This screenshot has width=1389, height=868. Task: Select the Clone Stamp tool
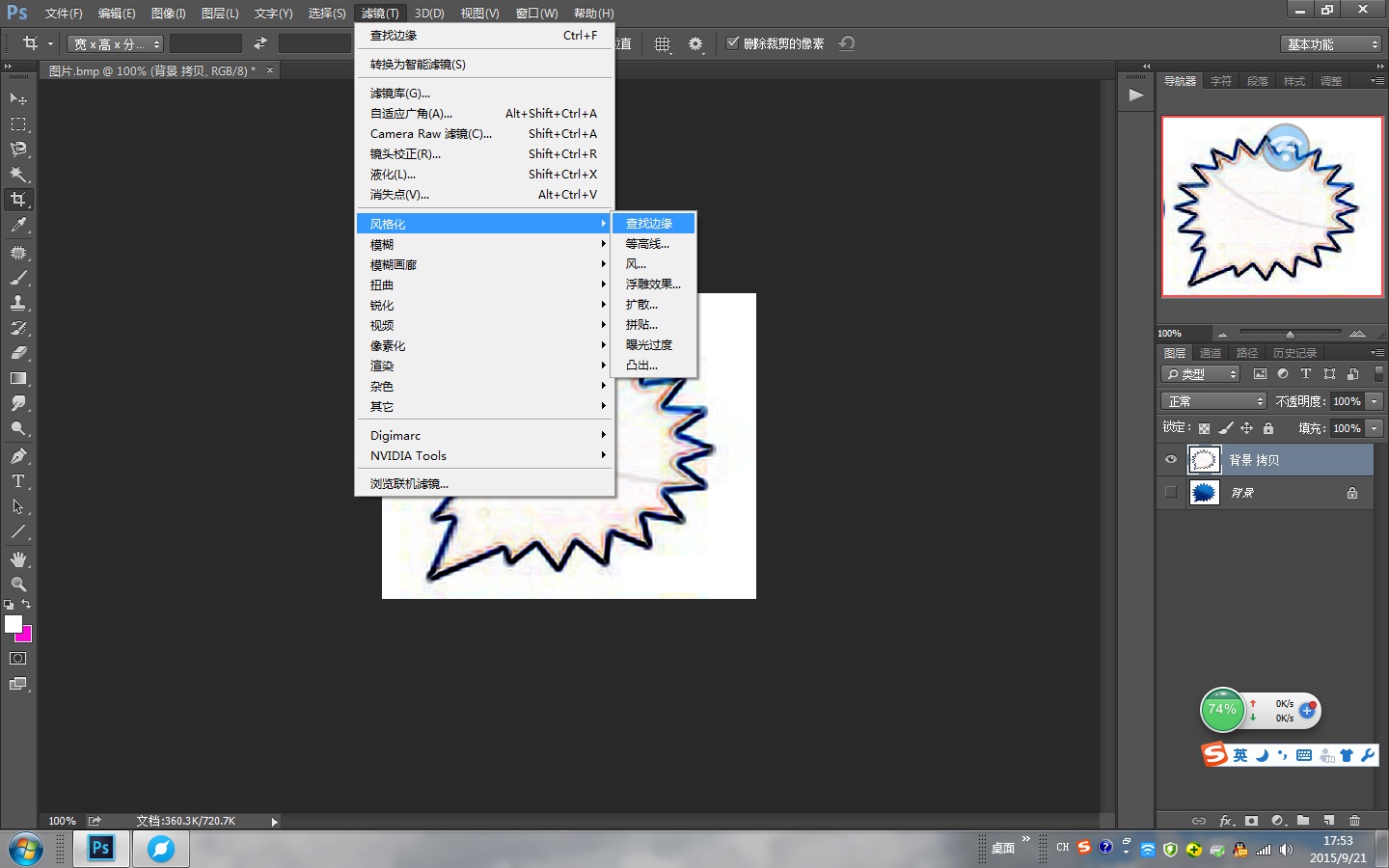18,302
